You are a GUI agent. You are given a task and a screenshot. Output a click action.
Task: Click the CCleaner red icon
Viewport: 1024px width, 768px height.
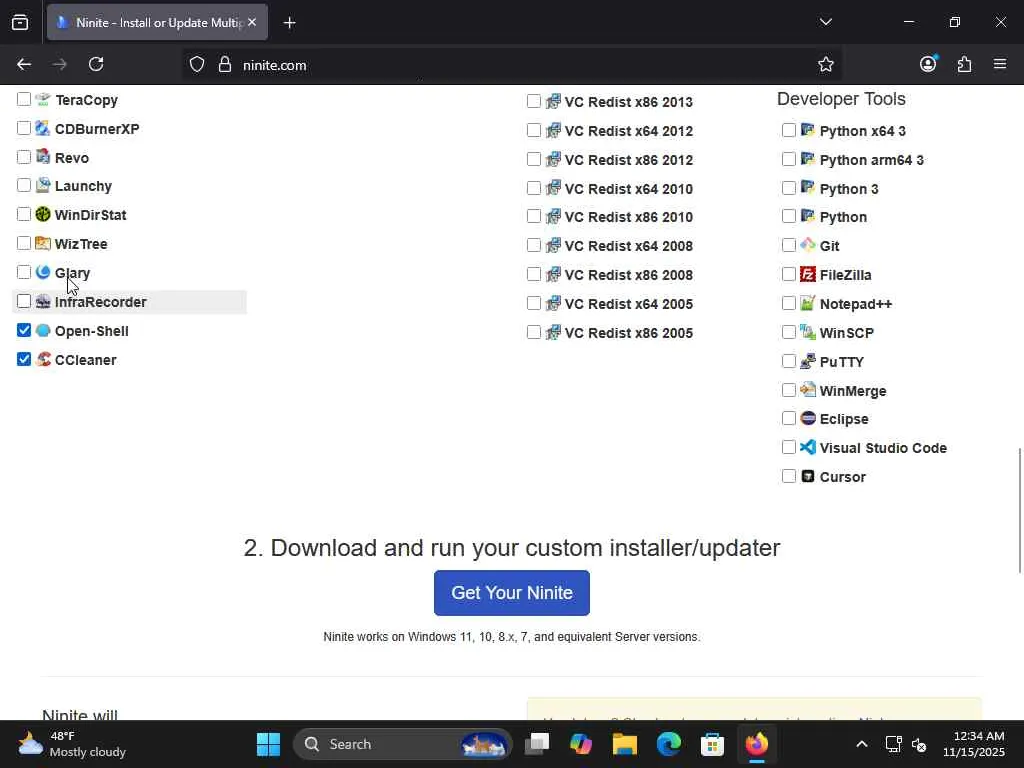point(43,359)
